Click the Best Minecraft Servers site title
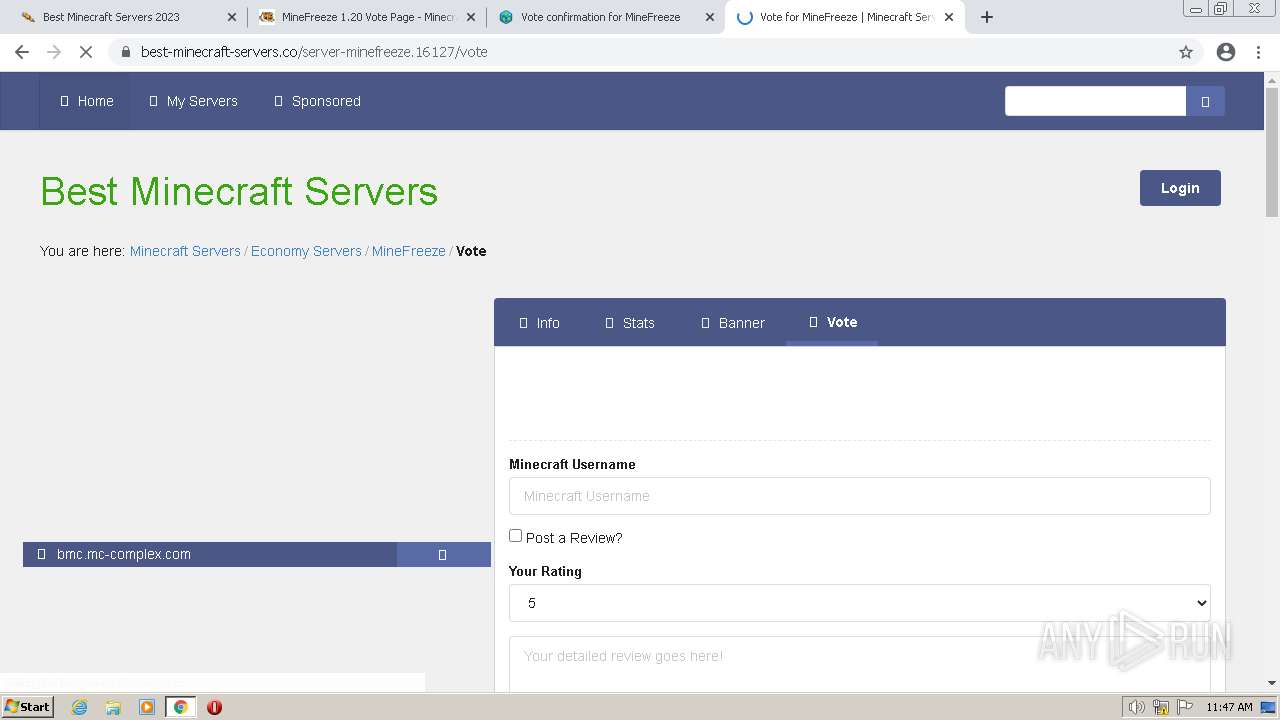 pyautogui.click(x=239, y=191)
